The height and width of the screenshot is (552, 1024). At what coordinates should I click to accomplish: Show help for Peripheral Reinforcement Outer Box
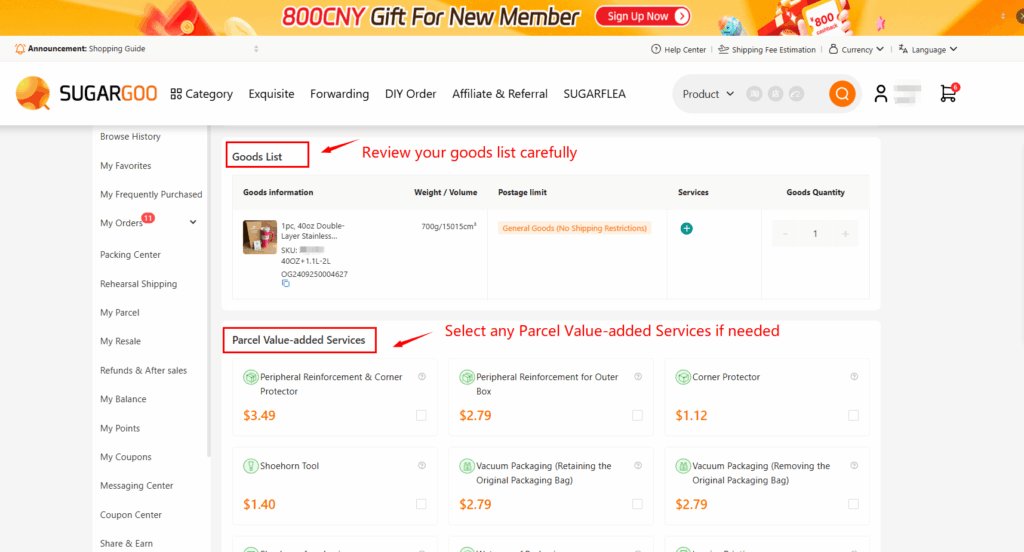[x=638, y=377]
